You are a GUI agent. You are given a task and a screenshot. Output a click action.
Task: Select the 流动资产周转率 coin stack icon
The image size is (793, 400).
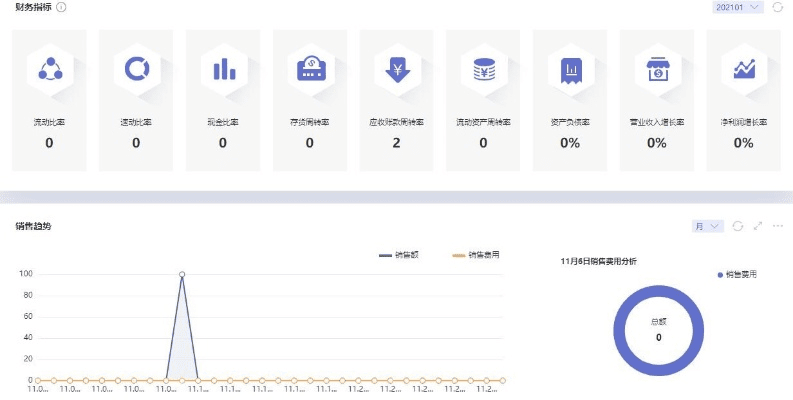coord(484,69)
